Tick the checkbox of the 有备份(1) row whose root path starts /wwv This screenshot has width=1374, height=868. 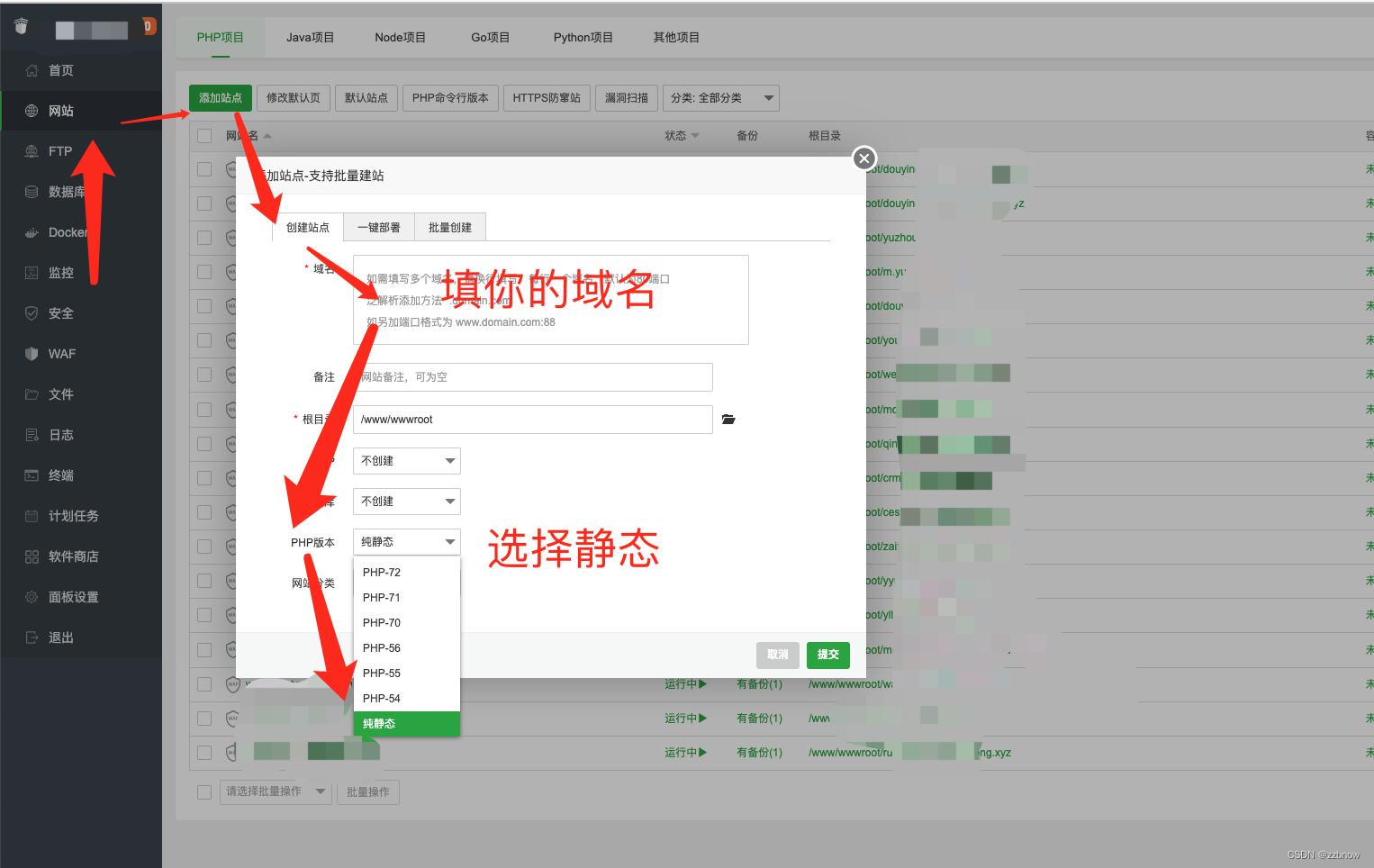pos(204,719)
